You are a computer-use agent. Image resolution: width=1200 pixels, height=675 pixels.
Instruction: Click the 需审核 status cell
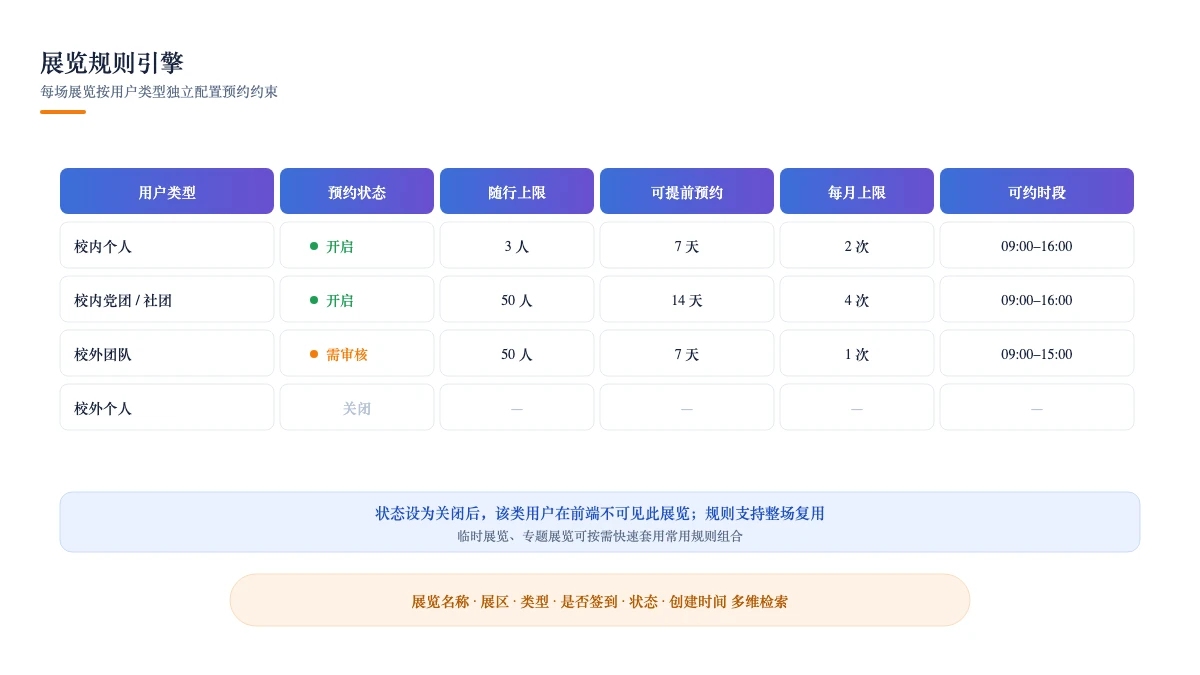coord(357,353)
